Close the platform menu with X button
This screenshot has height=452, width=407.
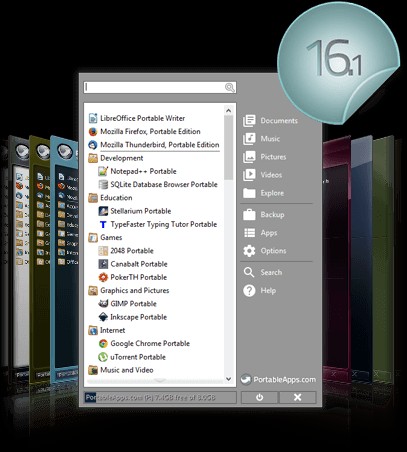point(298,397)
